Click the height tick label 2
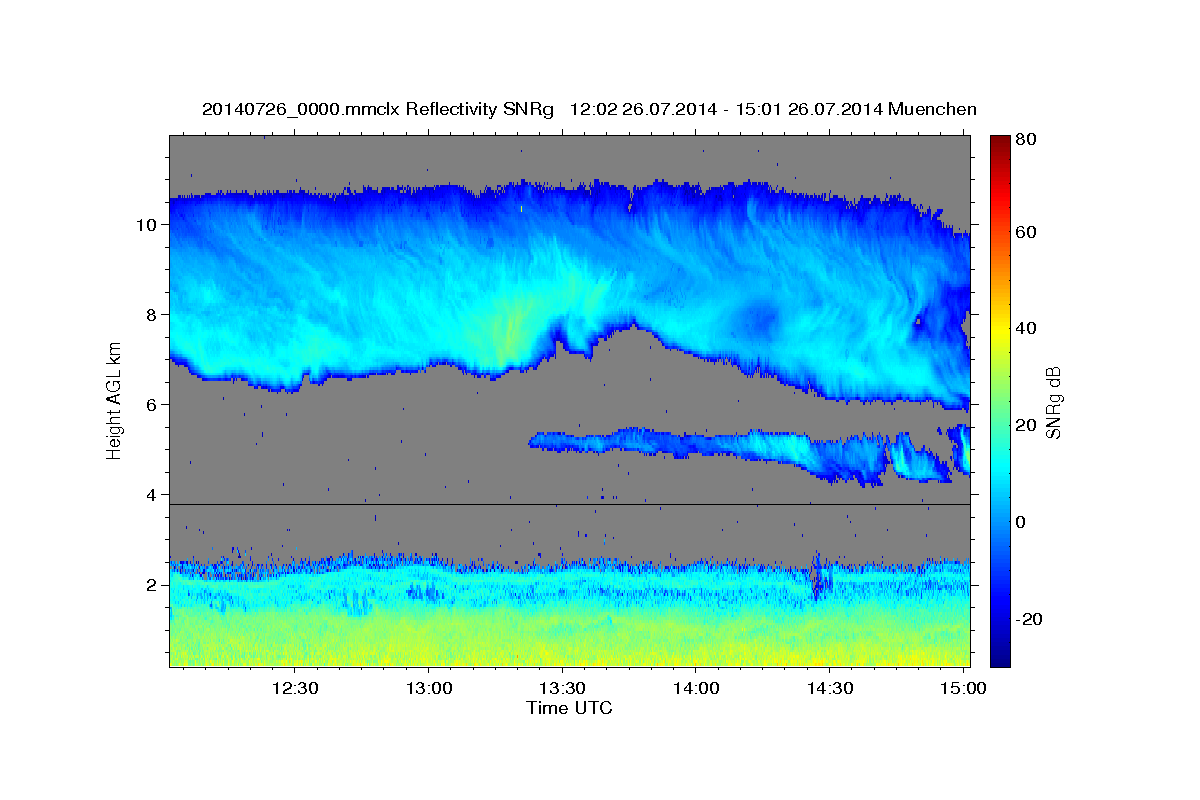 pyautogui.click(x=152, y=584)
